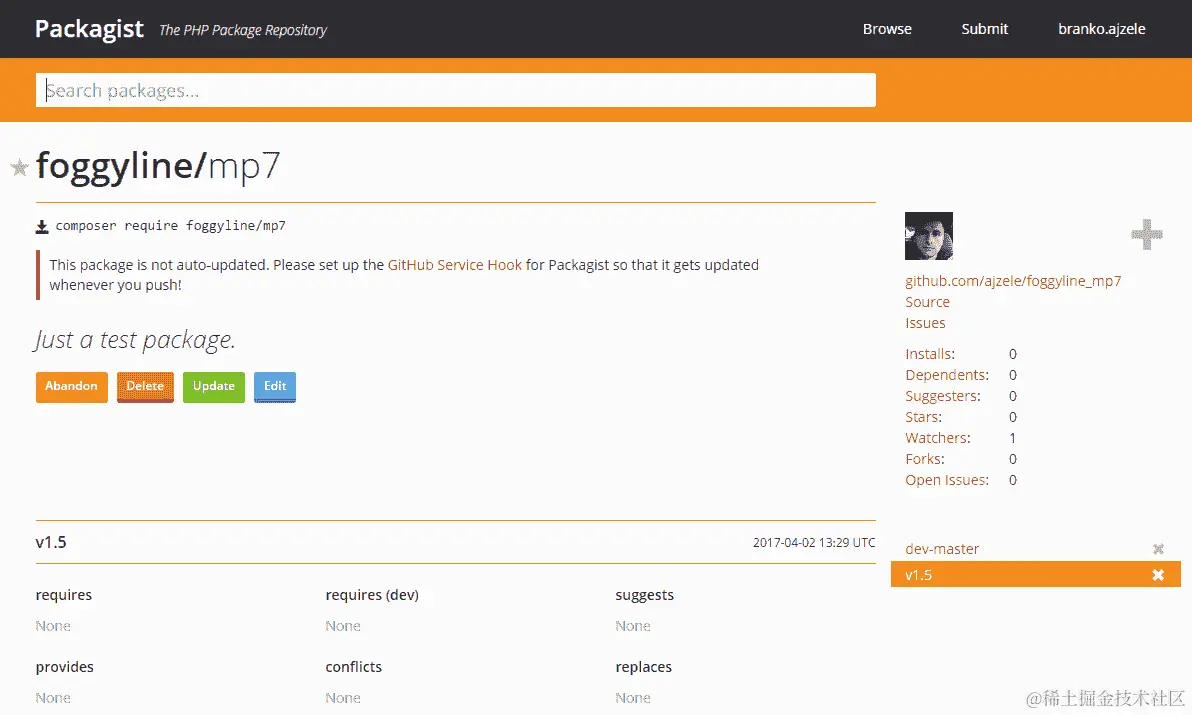Viewport: 1192px width, 715px height.
Task: Click the Stars label
Action: (x=923, y=417)
